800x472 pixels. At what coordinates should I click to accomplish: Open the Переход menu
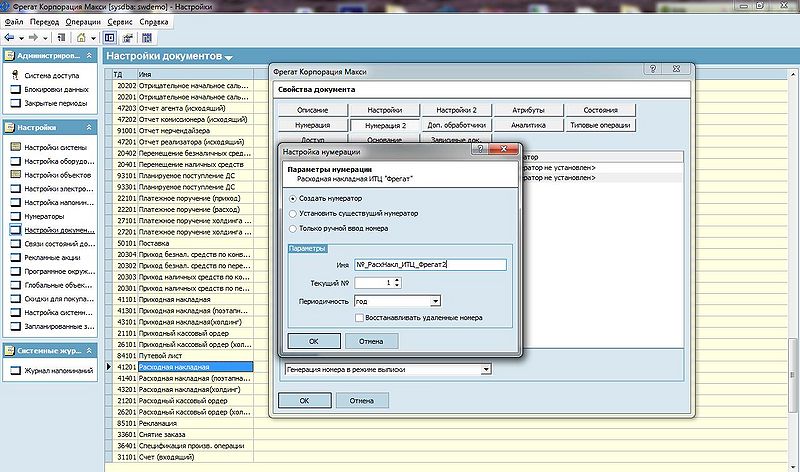(44, 22)
